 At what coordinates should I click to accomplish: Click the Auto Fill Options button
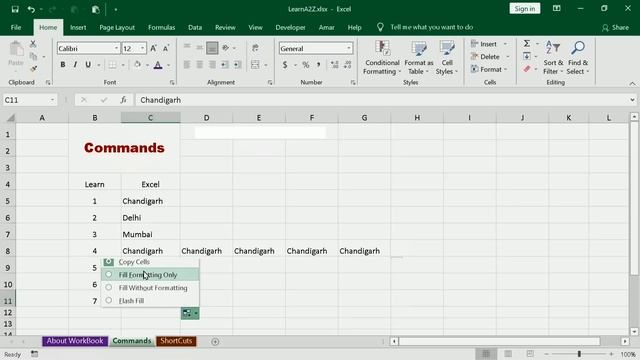[x=190, y=313]
